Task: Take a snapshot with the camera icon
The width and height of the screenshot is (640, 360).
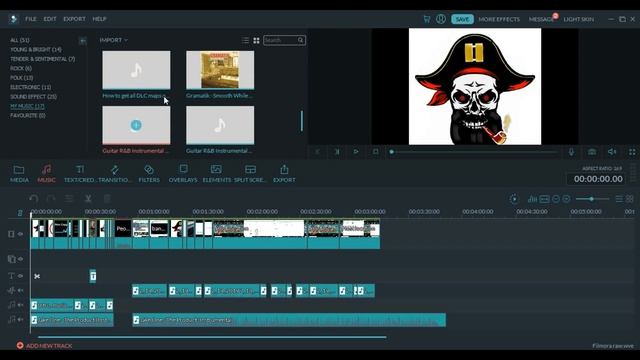Action: pos(592,152)
